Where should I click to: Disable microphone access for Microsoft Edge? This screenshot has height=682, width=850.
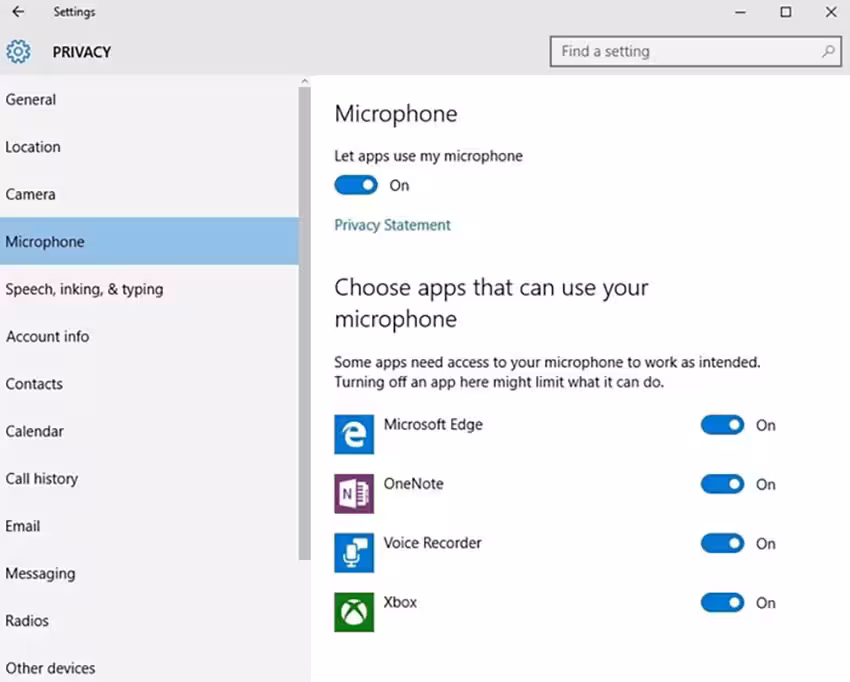[x=722, y=425]
